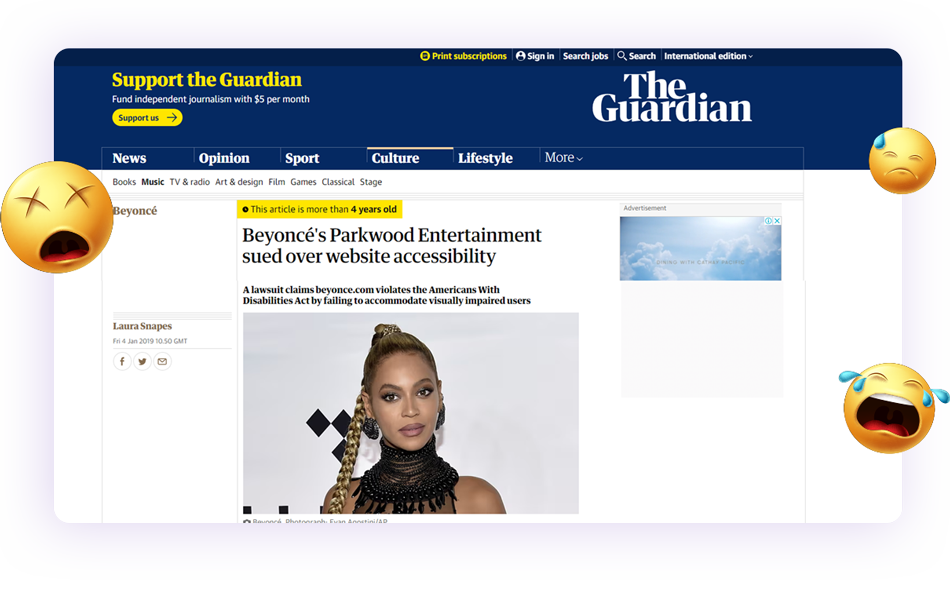The image size is (950, 598).
Task: Close the advertisement with X icon
Action: [x=777, y=221]
